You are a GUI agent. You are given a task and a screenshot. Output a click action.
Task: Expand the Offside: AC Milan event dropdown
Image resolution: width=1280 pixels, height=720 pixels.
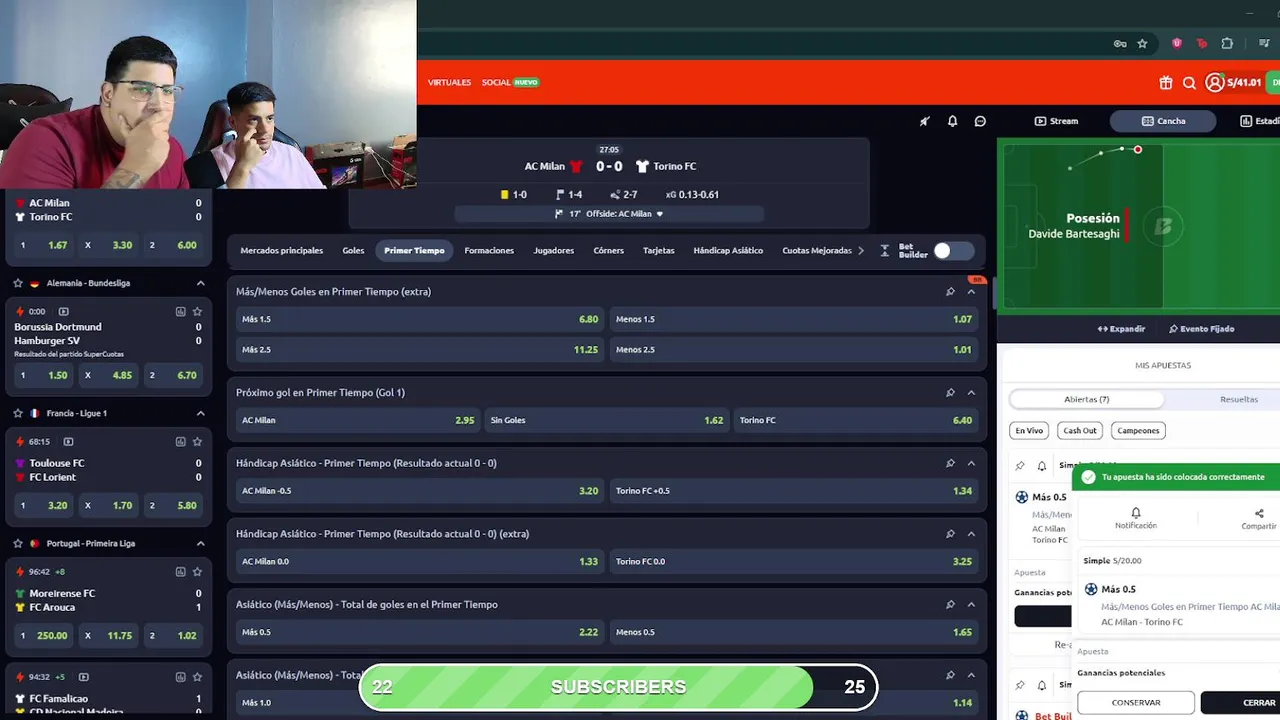click(609, 214)
